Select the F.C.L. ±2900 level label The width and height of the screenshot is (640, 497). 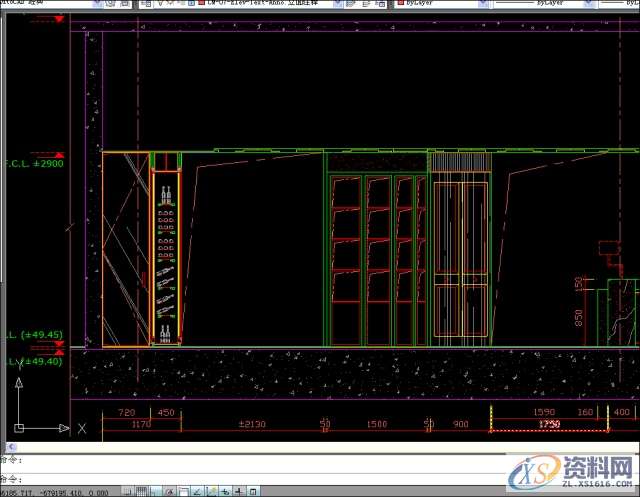click(36, 163)
